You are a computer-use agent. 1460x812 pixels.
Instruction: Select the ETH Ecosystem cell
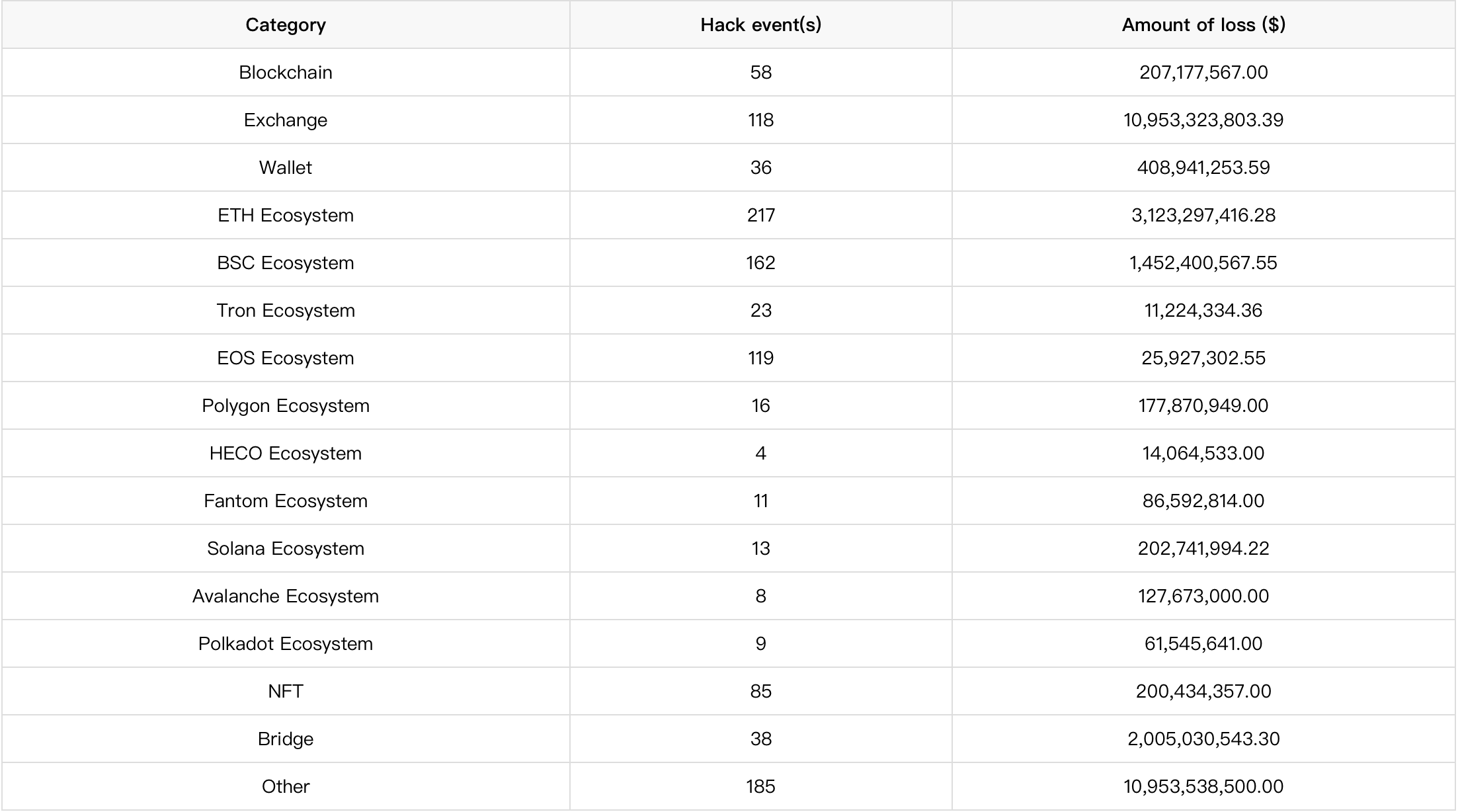286,215
